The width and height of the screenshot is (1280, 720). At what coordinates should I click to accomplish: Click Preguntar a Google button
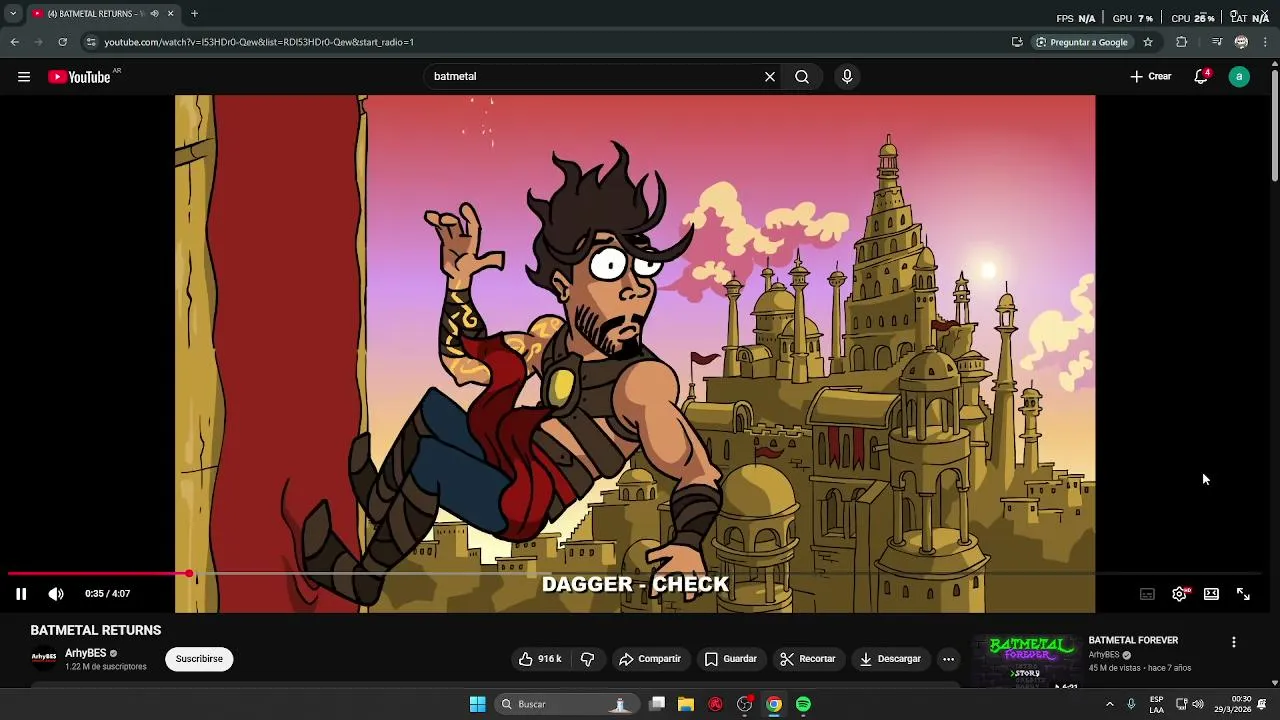point(1082,42)
